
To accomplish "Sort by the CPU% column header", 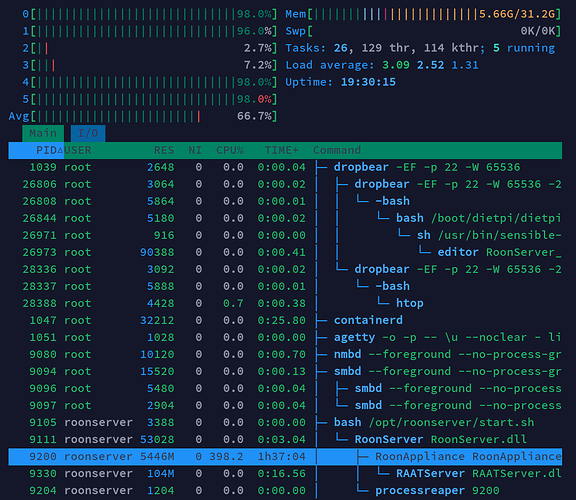I will (230, 150).
